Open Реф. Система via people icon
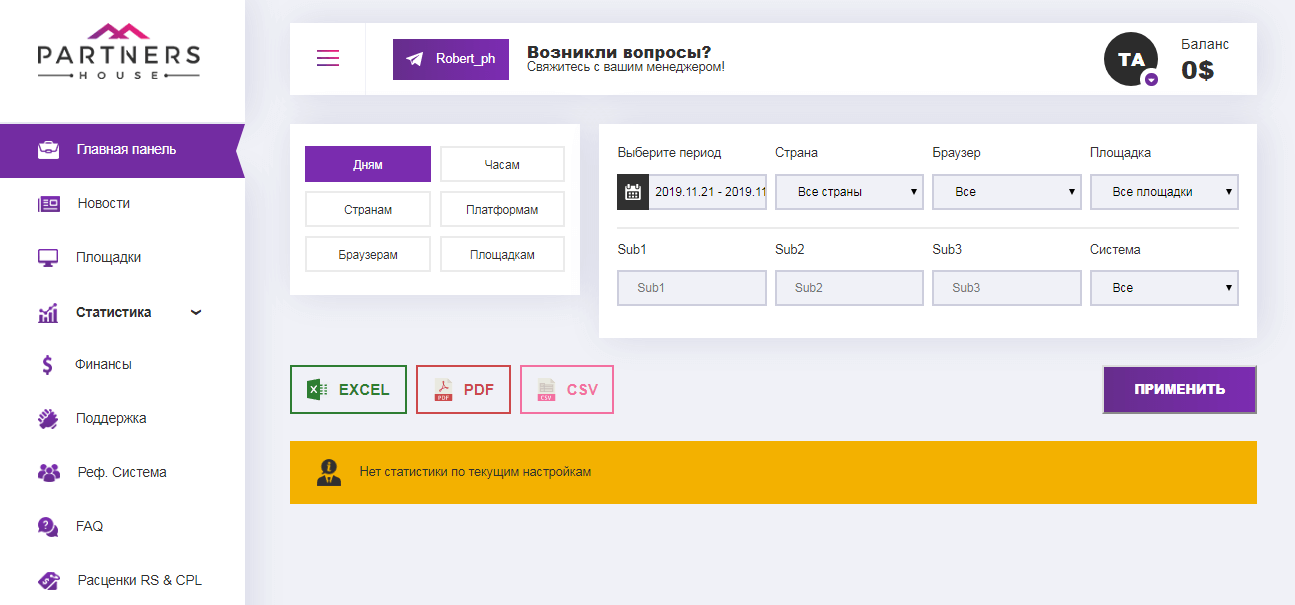 47,471
